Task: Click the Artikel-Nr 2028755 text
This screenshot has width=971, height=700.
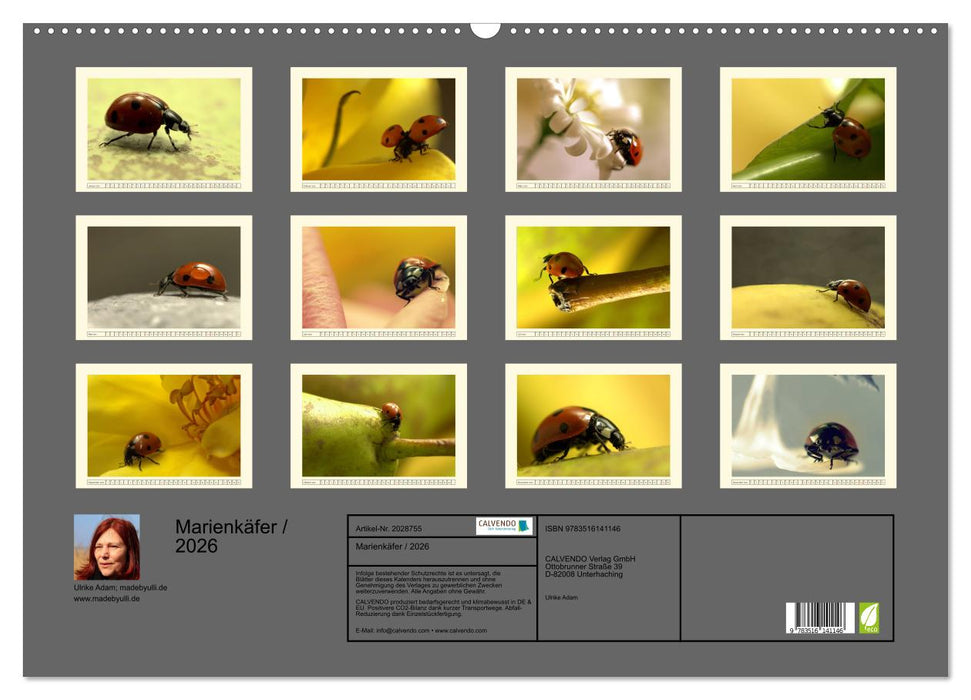Action: [x=389, y=528]
